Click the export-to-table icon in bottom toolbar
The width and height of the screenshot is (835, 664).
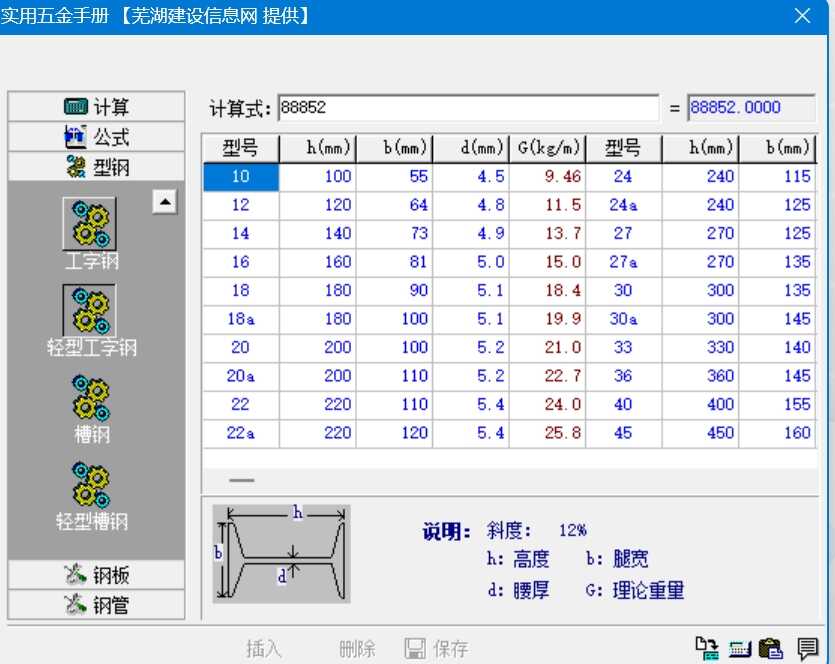(710, 648)
